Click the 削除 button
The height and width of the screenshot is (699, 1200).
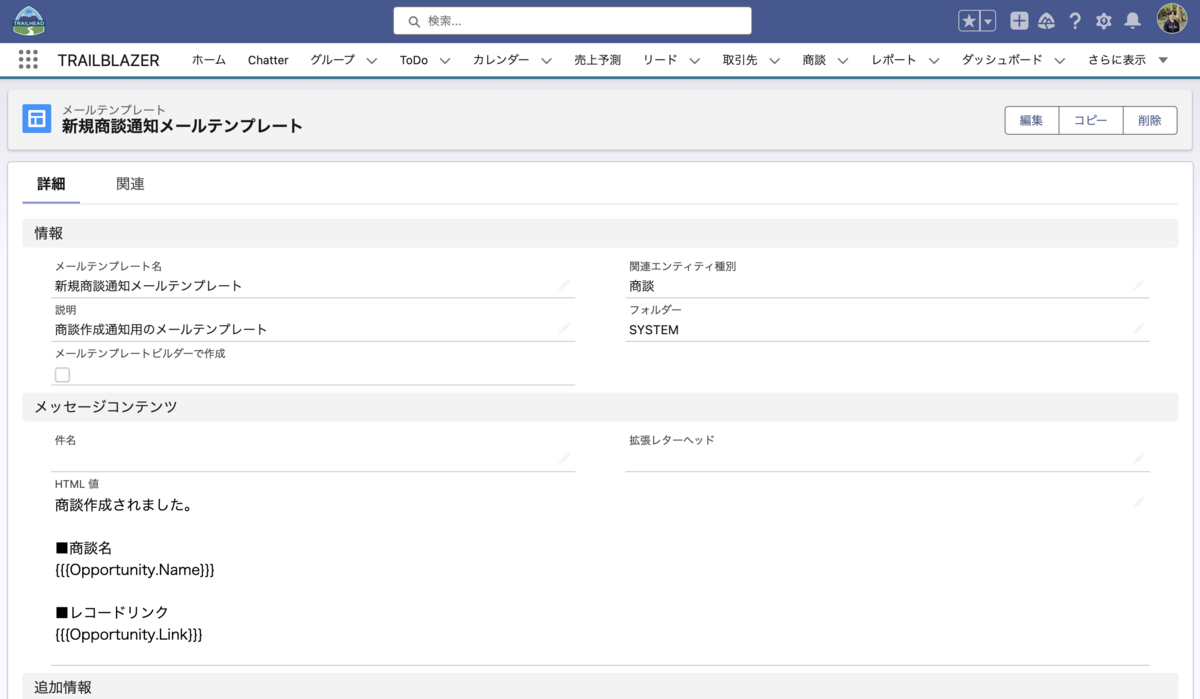point(1150,120)
